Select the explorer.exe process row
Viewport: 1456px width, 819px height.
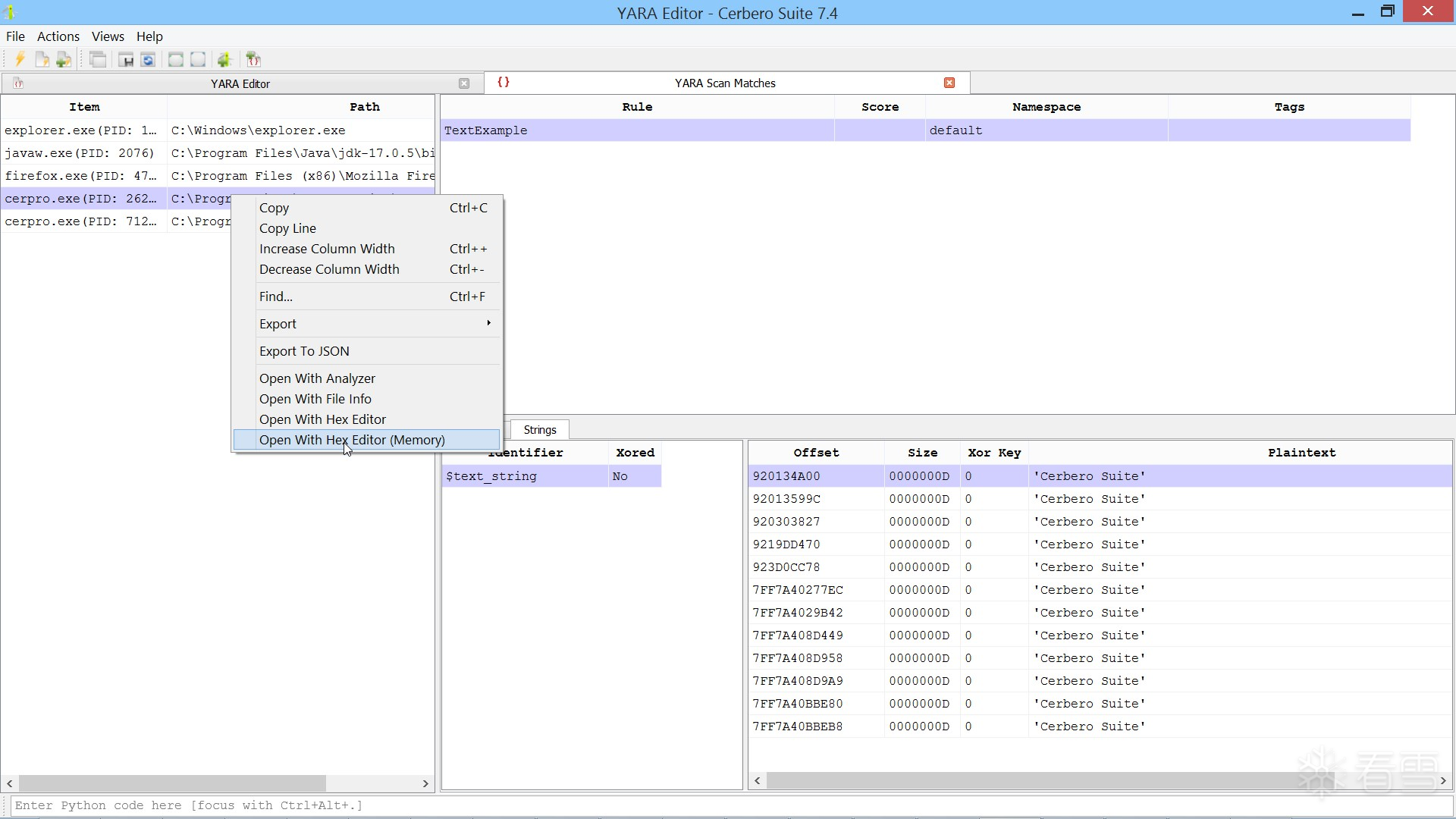(80, 130)
